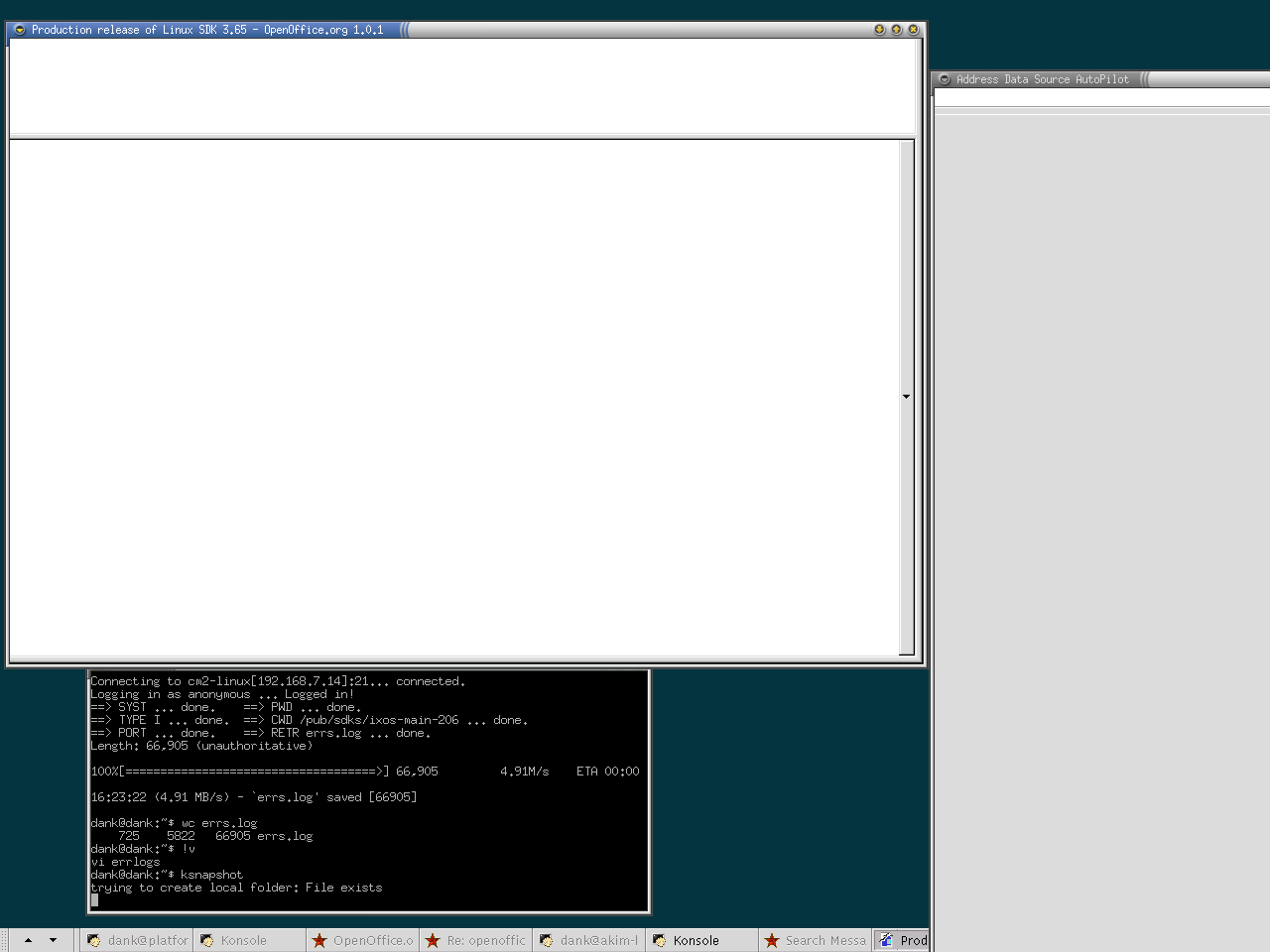Viewport: 1270px width, 952px height.
Task: Click the panel handle at taskbar left edge
Action: [x=4, y=940]
